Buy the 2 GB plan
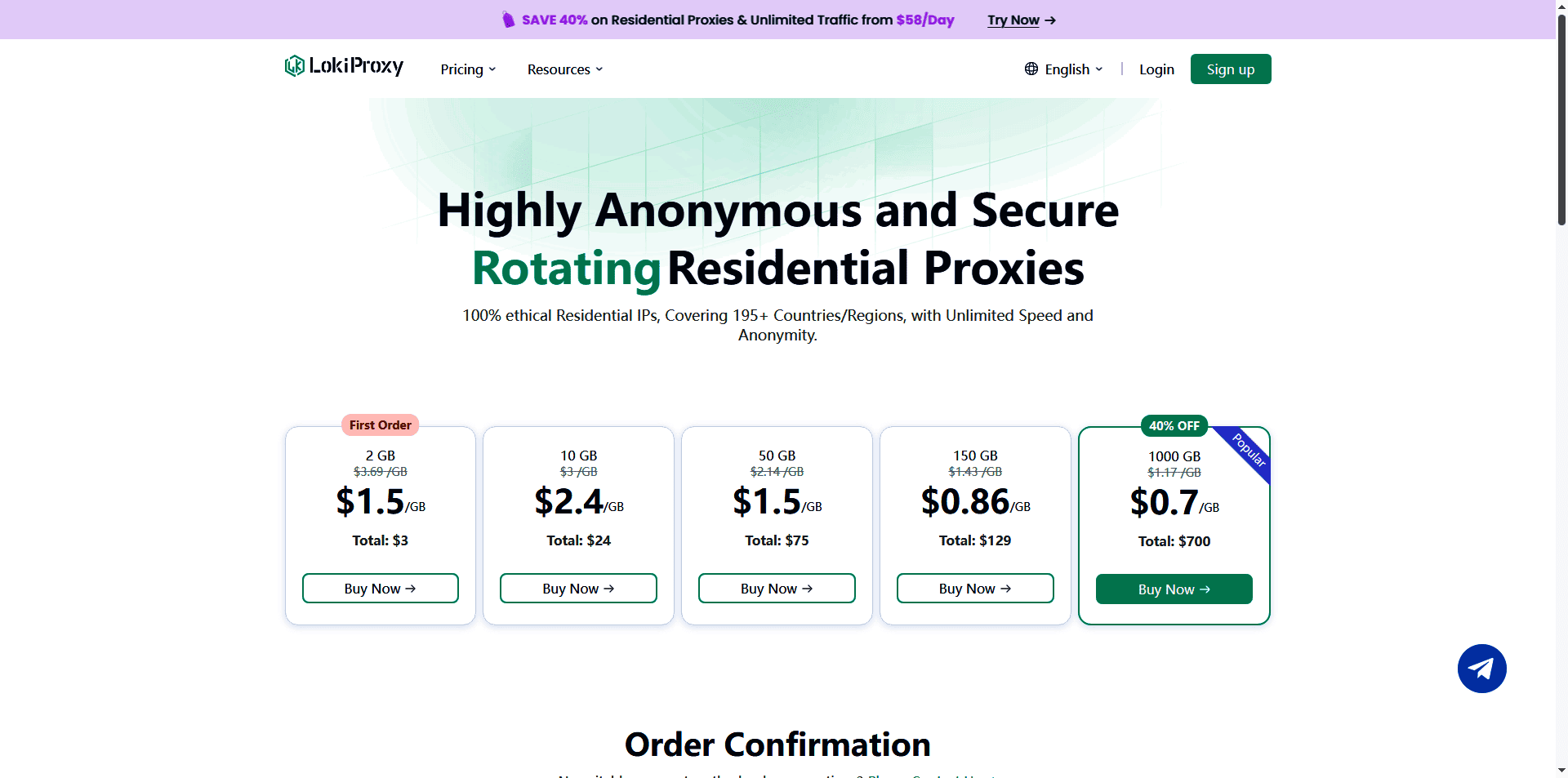The height and width of the screenshot is (778, 1568). coord(380,589)
